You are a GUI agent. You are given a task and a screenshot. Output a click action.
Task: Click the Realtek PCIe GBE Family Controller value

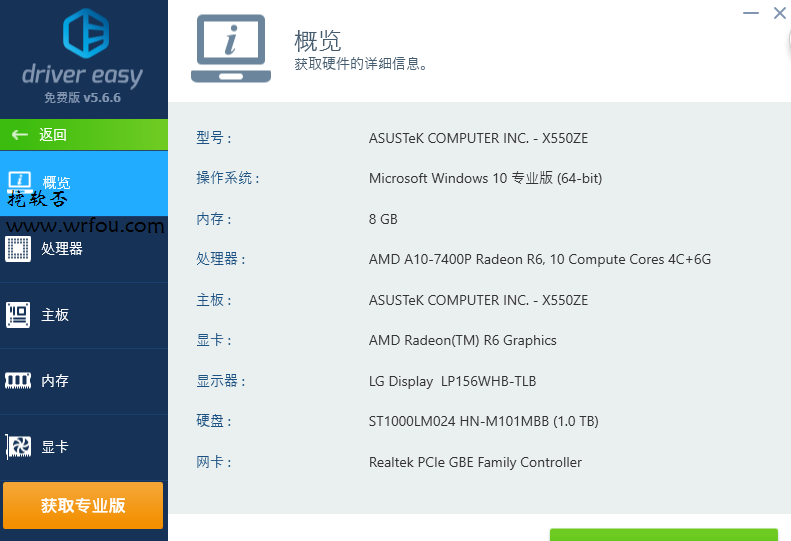pyautogui.click(x=475, y=462)
